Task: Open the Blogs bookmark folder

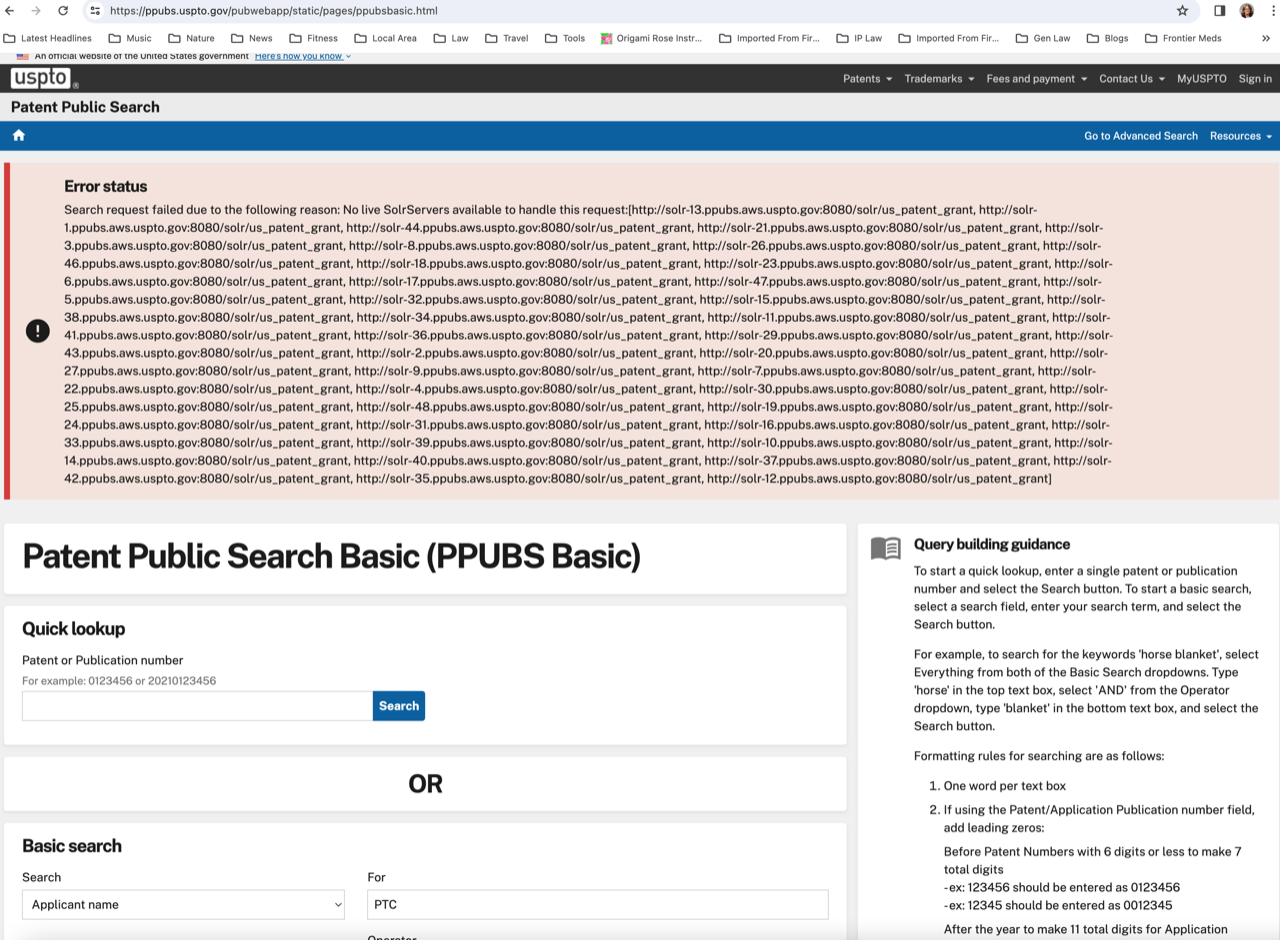Action: 1107,38
